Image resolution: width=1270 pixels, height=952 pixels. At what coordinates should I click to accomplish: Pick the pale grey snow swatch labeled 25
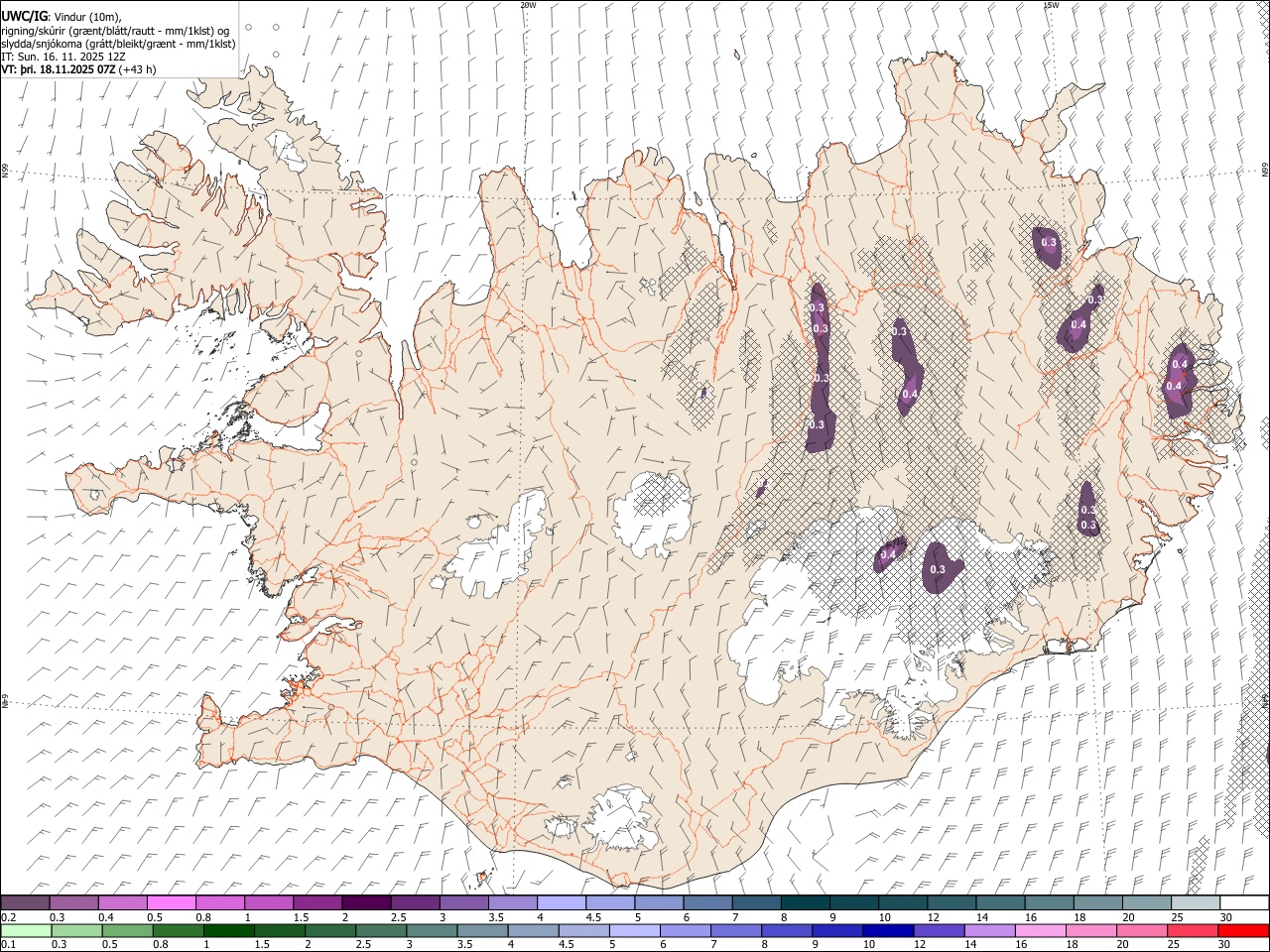pyautogui.click(x=1195, y=902)
